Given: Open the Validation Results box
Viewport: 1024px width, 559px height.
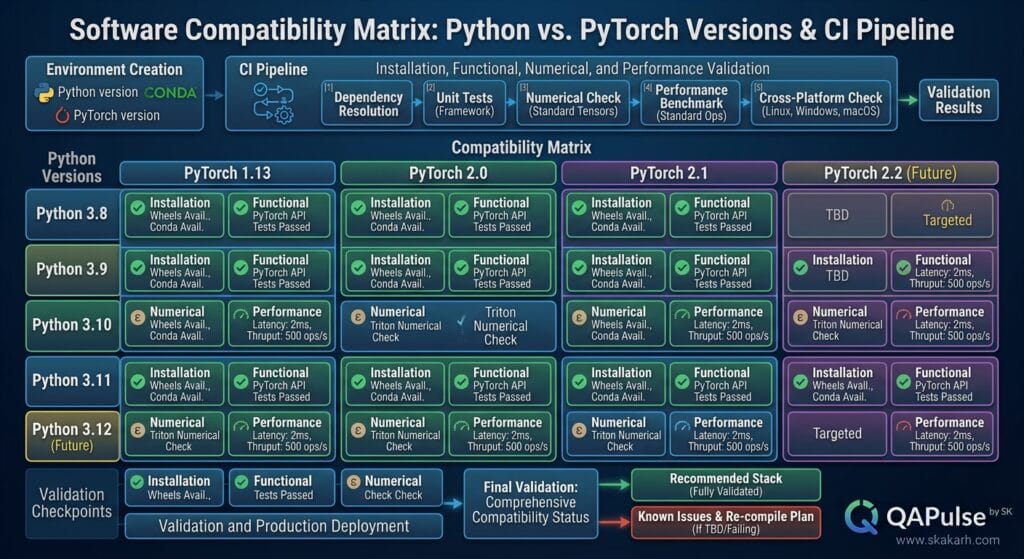Looking at the screenshot, I should (x=958, y=100).
